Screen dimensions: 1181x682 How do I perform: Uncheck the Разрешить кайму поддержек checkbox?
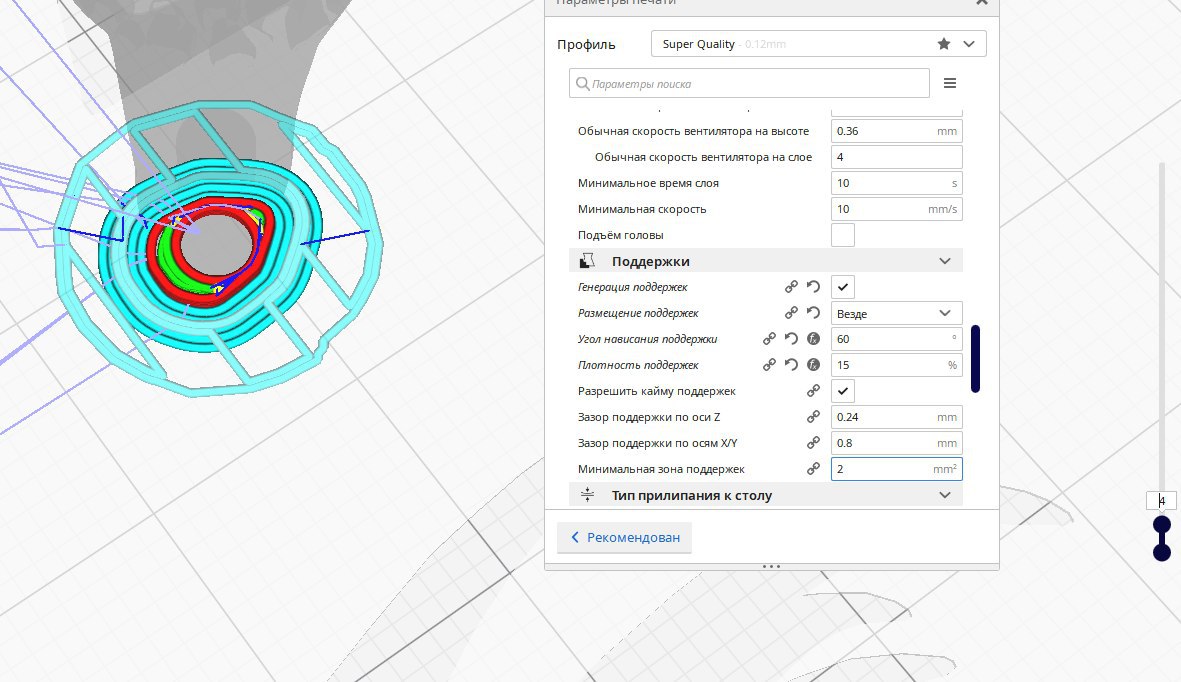pyautogui.click(x=843, y=391)
